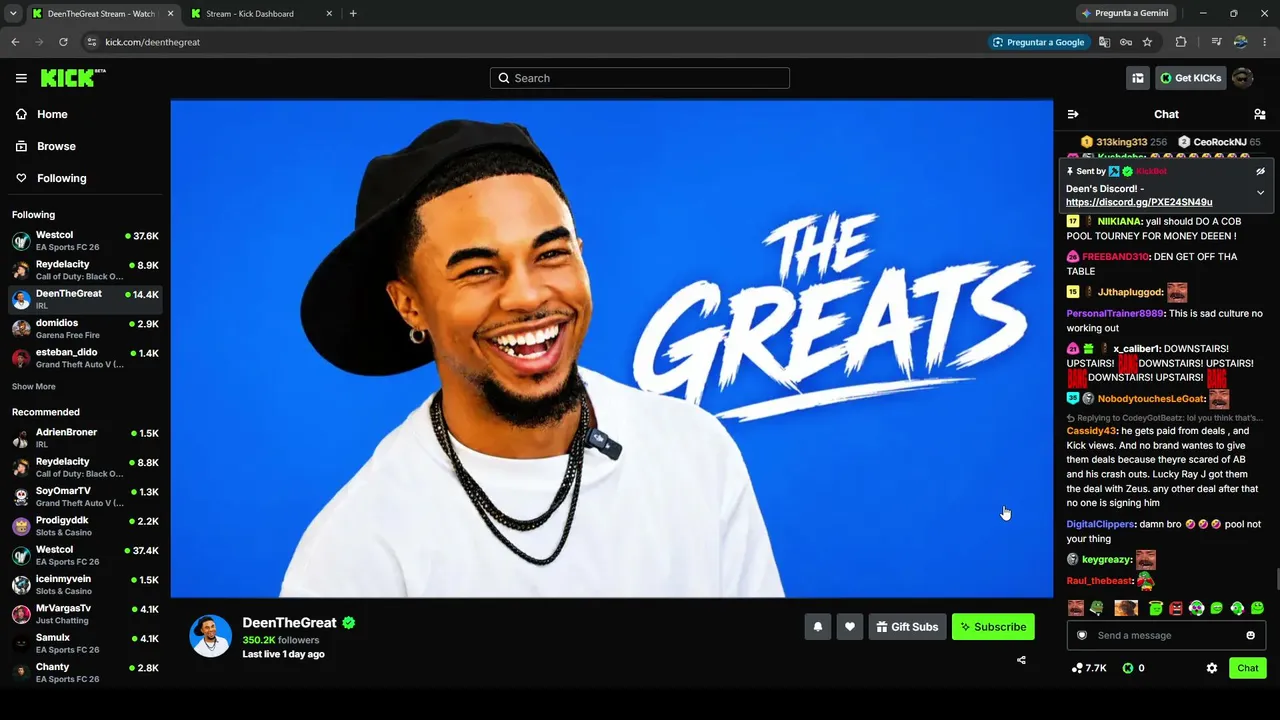The height and width of the screenshot is (720, 1280).
Task: Open the Chrome three-dot menu
Action: 1264,42
